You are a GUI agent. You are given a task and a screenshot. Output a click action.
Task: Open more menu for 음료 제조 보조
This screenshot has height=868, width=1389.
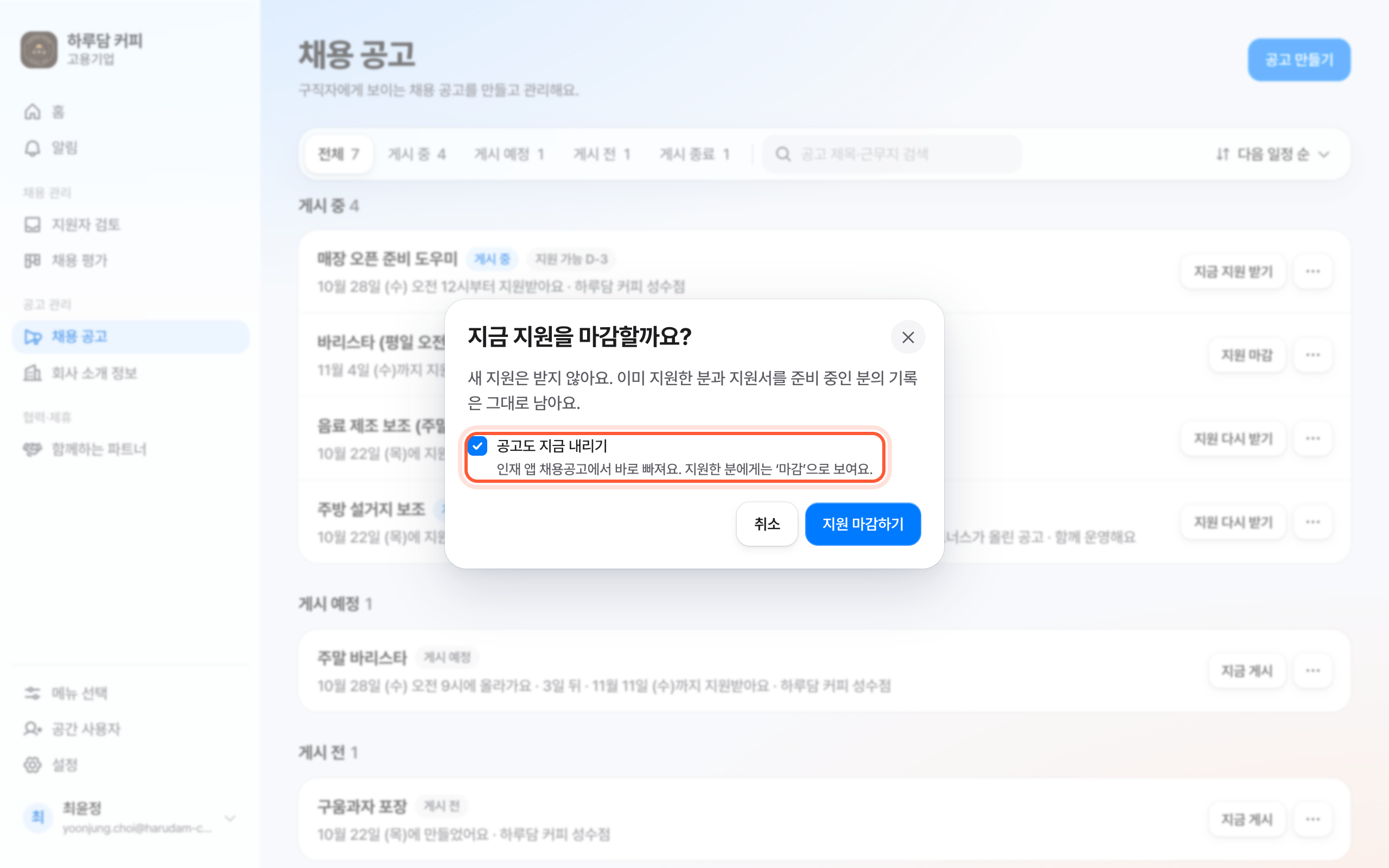[1312, 438]
